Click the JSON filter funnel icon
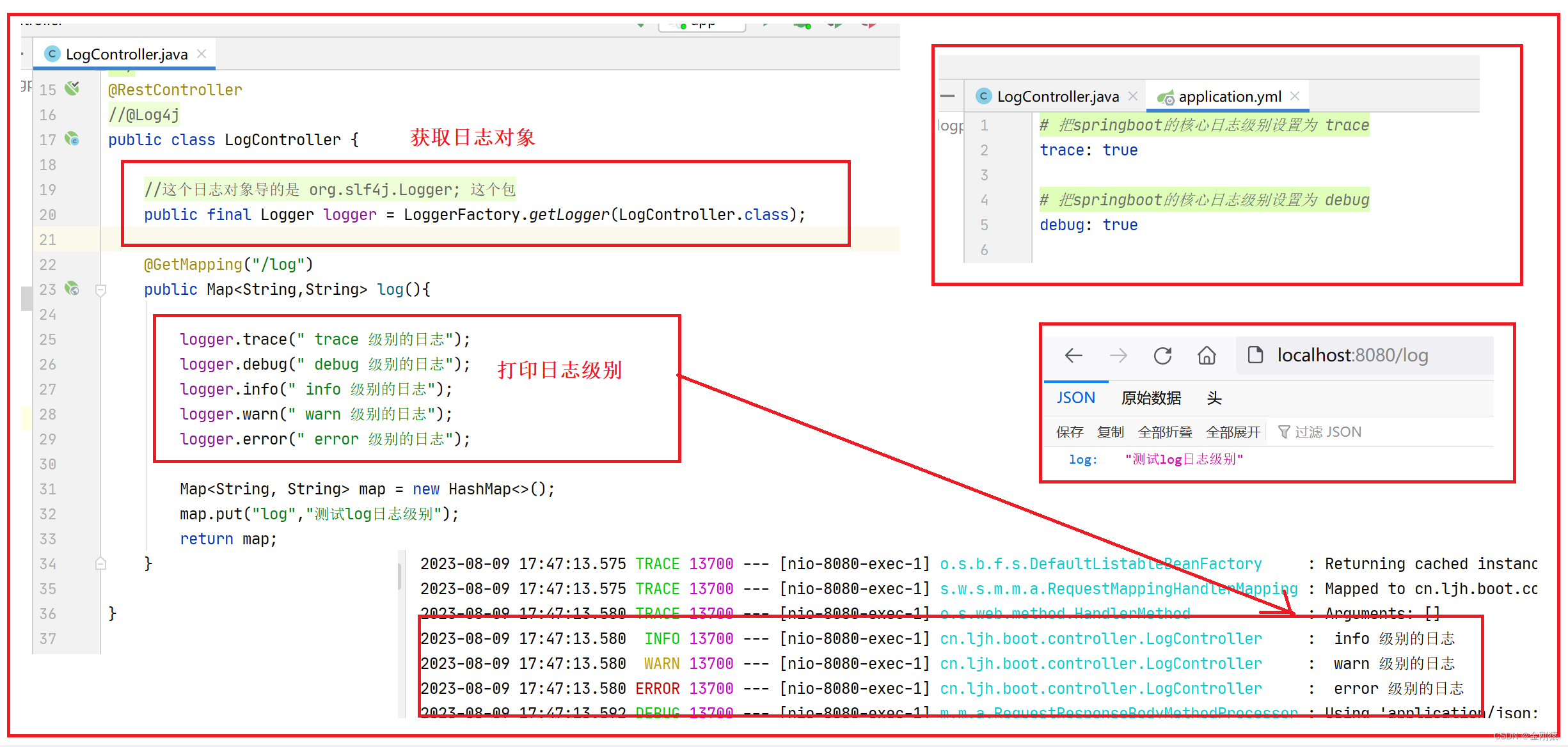 [1283, 432]
